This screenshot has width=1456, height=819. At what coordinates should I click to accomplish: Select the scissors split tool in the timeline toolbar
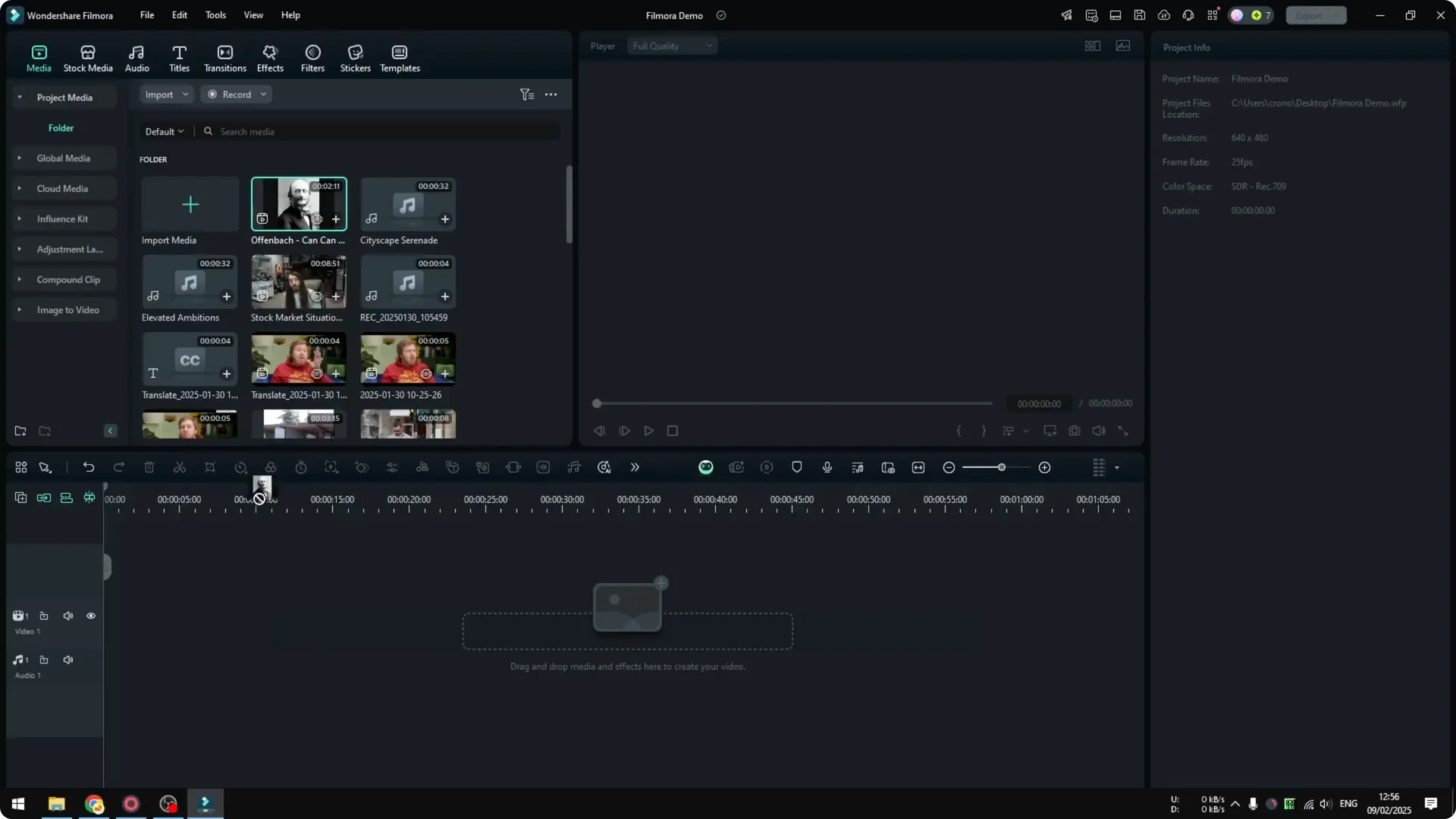[180, 467]
